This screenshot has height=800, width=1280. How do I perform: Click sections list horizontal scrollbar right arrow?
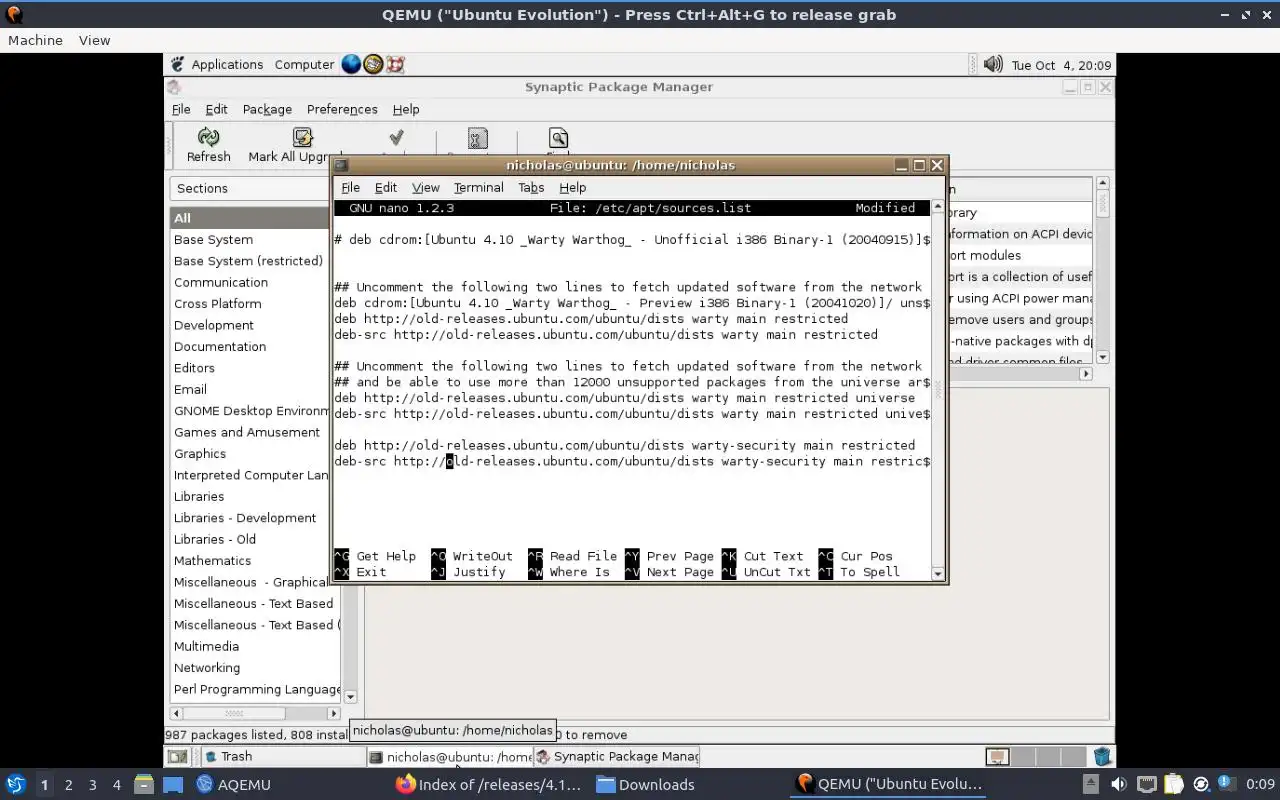334,713
